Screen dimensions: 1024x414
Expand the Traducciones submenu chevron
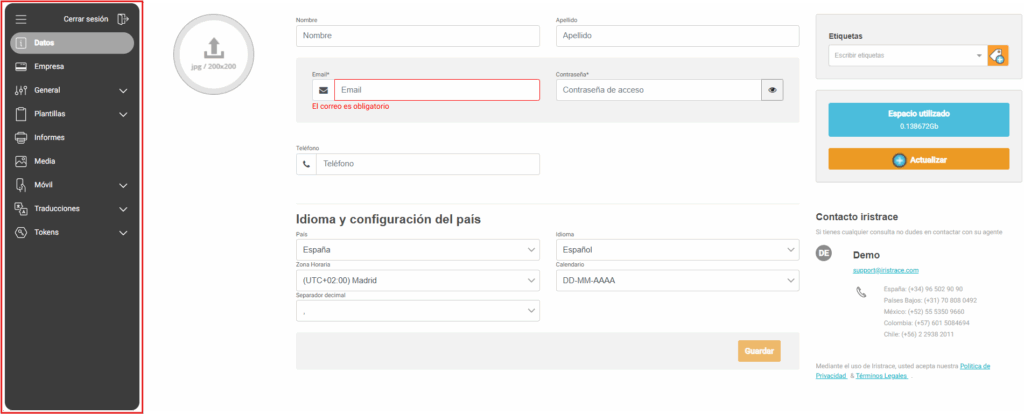(123, 209)
